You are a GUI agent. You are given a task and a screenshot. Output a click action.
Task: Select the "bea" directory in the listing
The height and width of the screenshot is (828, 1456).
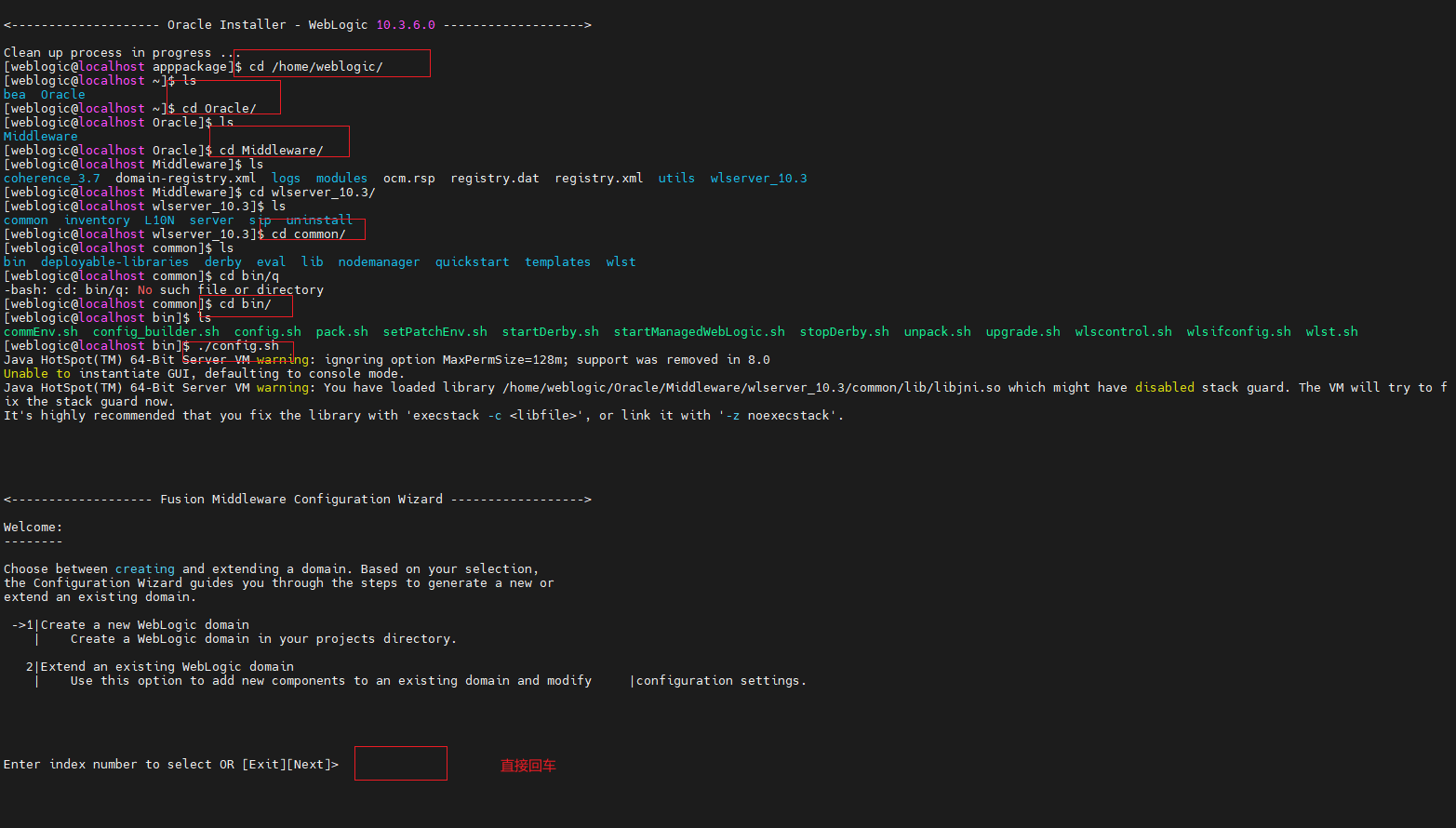15,95
